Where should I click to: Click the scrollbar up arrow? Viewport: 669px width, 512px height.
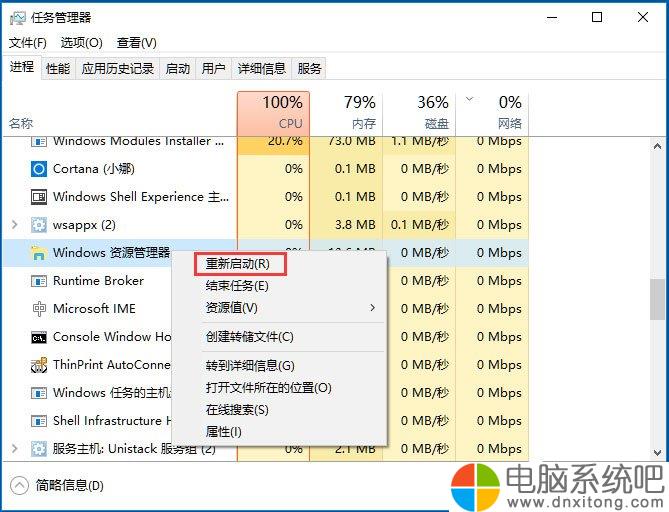pyautogui.click(x=657, y=146)
